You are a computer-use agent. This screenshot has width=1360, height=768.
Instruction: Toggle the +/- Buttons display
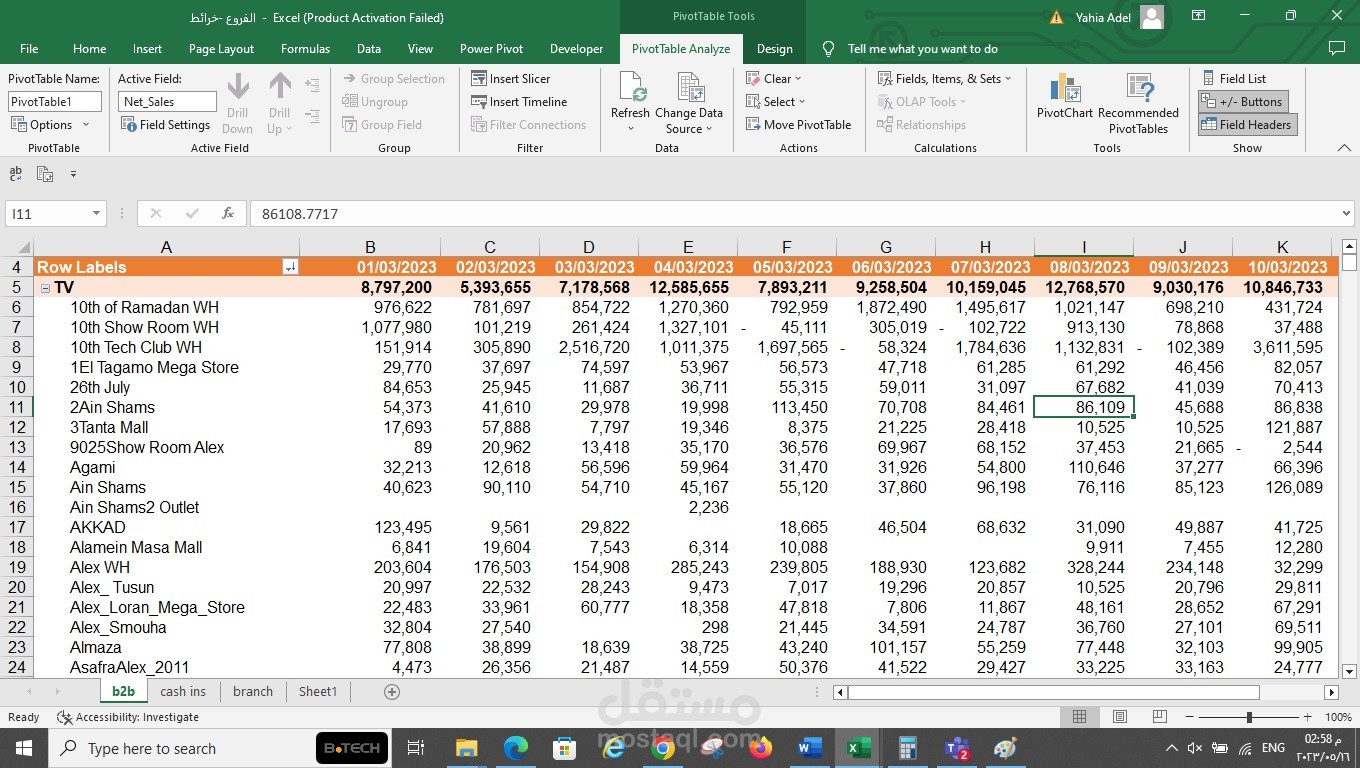1243,101
